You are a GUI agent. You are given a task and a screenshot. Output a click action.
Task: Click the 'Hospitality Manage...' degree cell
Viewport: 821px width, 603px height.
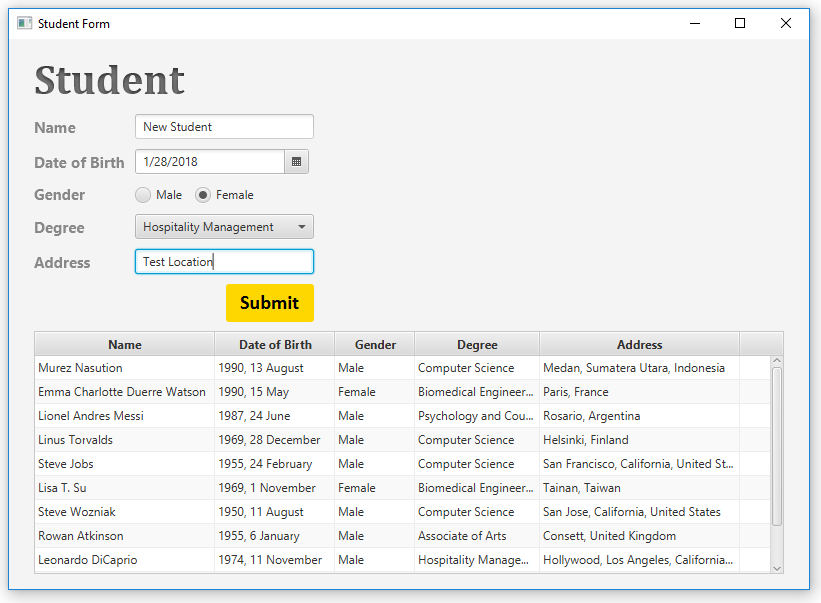[x=477, y=560]
